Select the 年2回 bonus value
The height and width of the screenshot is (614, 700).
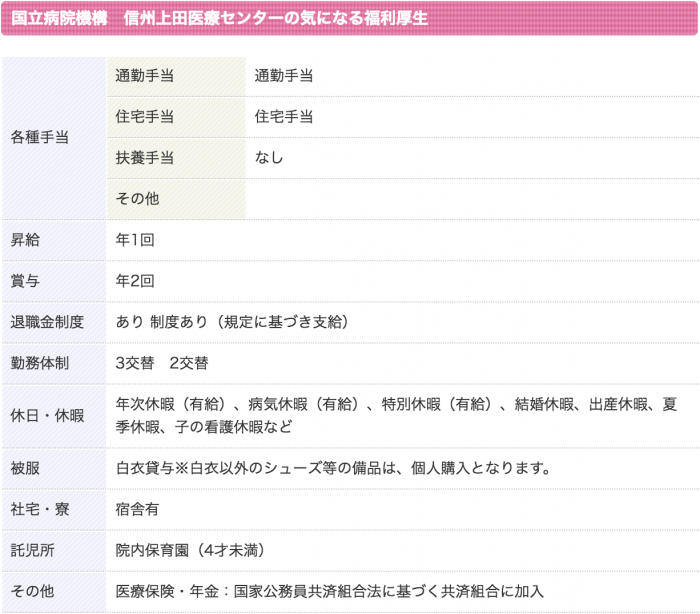pyautogui.click(x=135, y=281)
